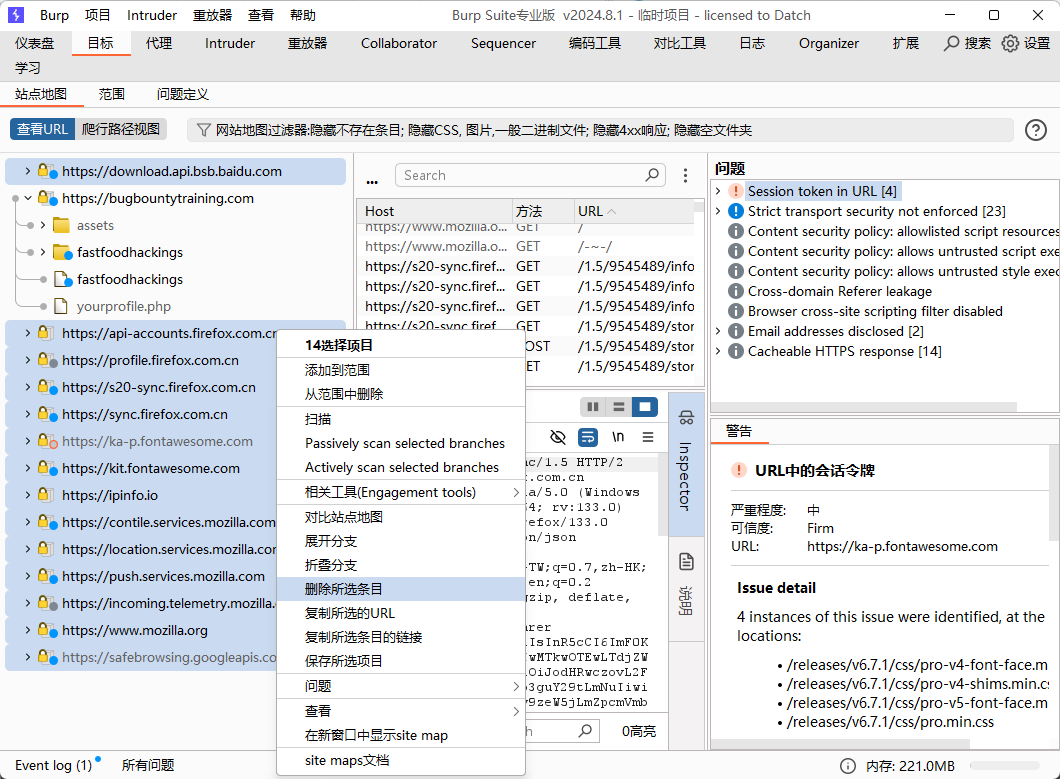Open the 代理 main tab
This screenshot has width=1060, height=779.
point(159,43)
